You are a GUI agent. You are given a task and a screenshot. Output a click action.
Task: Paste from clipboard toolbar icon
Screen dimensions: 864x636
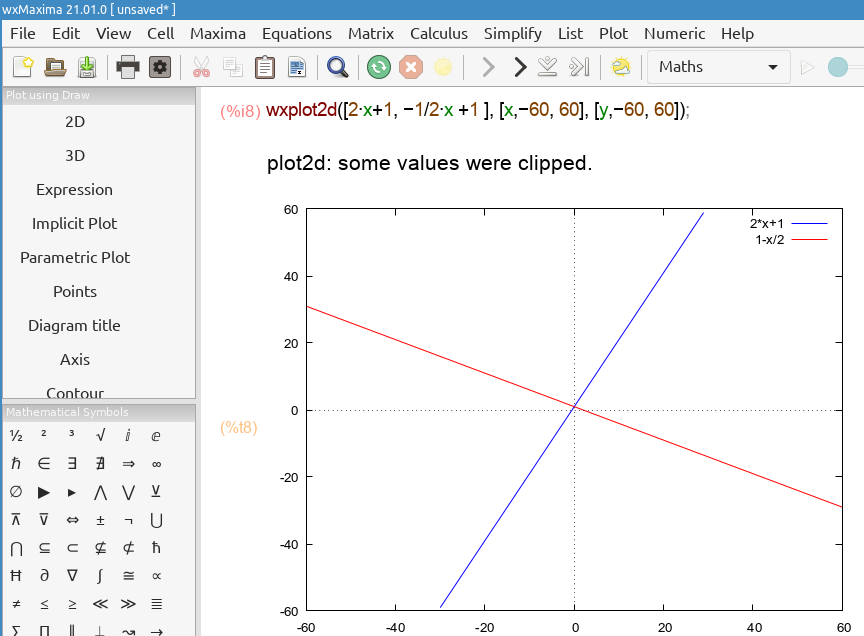pyautogui.click(x=265, y=67)
